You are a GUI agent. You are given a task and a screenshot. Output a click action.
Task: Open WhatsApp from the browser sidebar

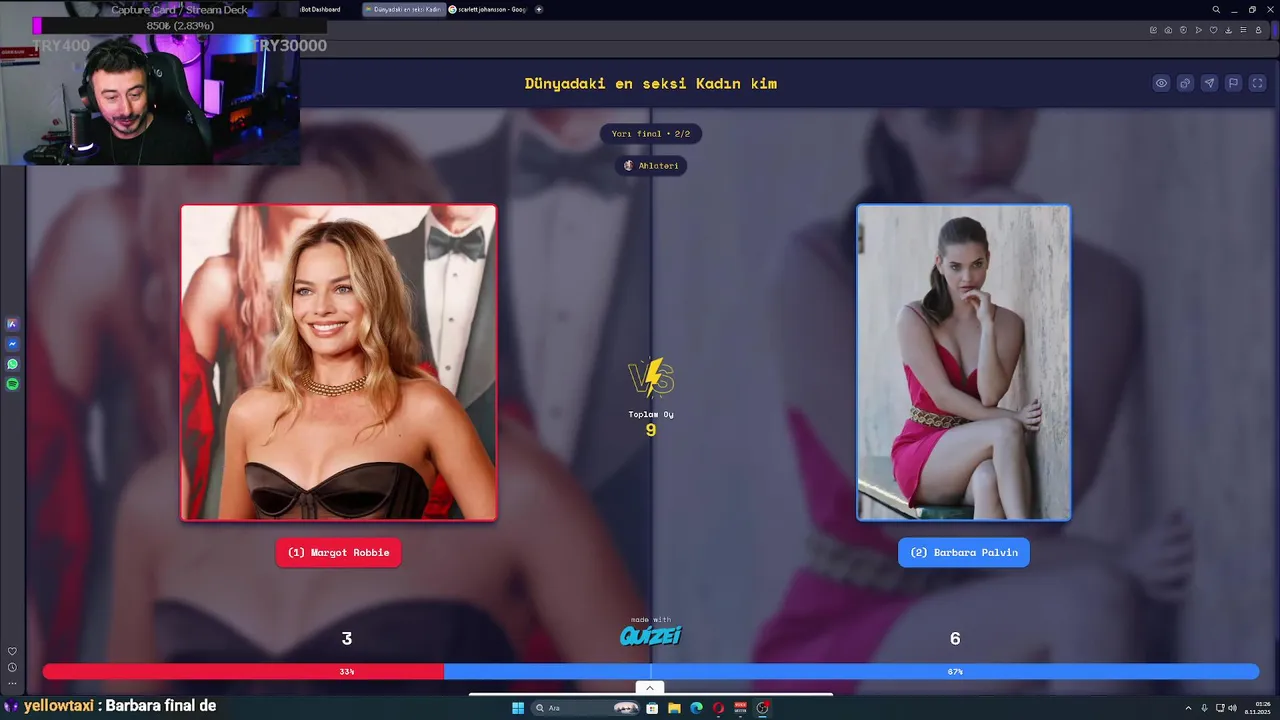click(x=12, y=364)
